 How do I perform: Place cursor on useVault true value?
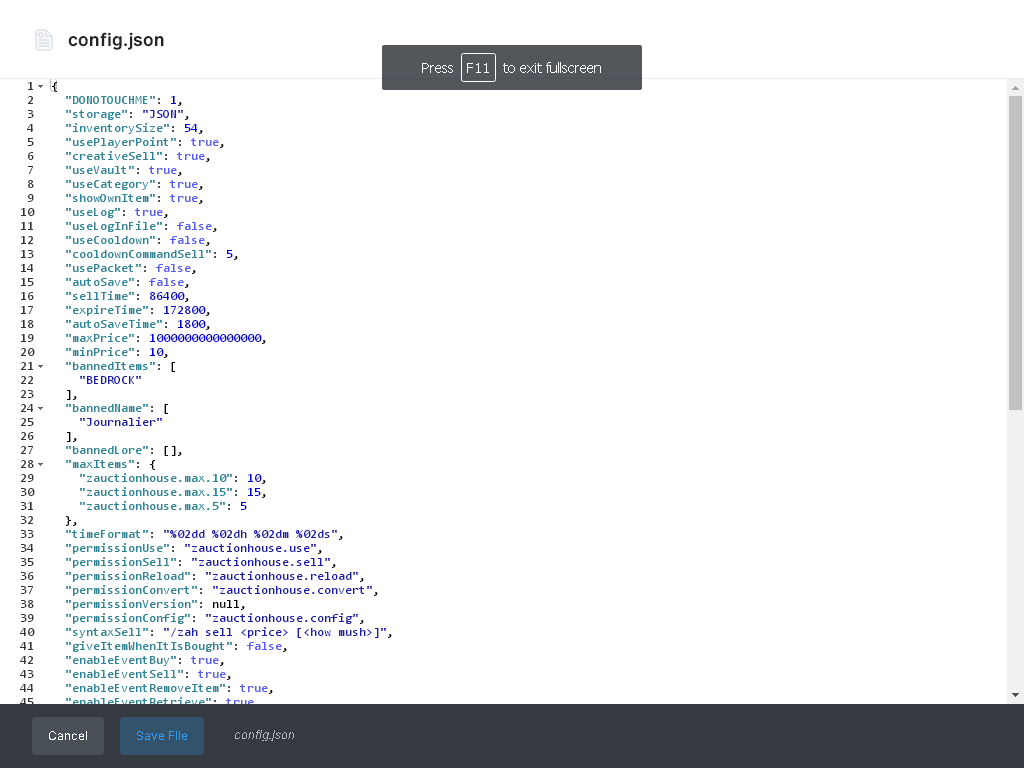pyautogui.click(x=162, y=170)
